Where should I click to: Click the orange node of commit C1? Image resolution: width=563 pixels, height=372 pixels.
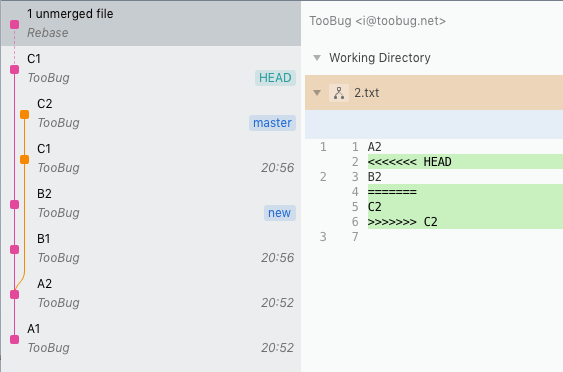(24, 159)
